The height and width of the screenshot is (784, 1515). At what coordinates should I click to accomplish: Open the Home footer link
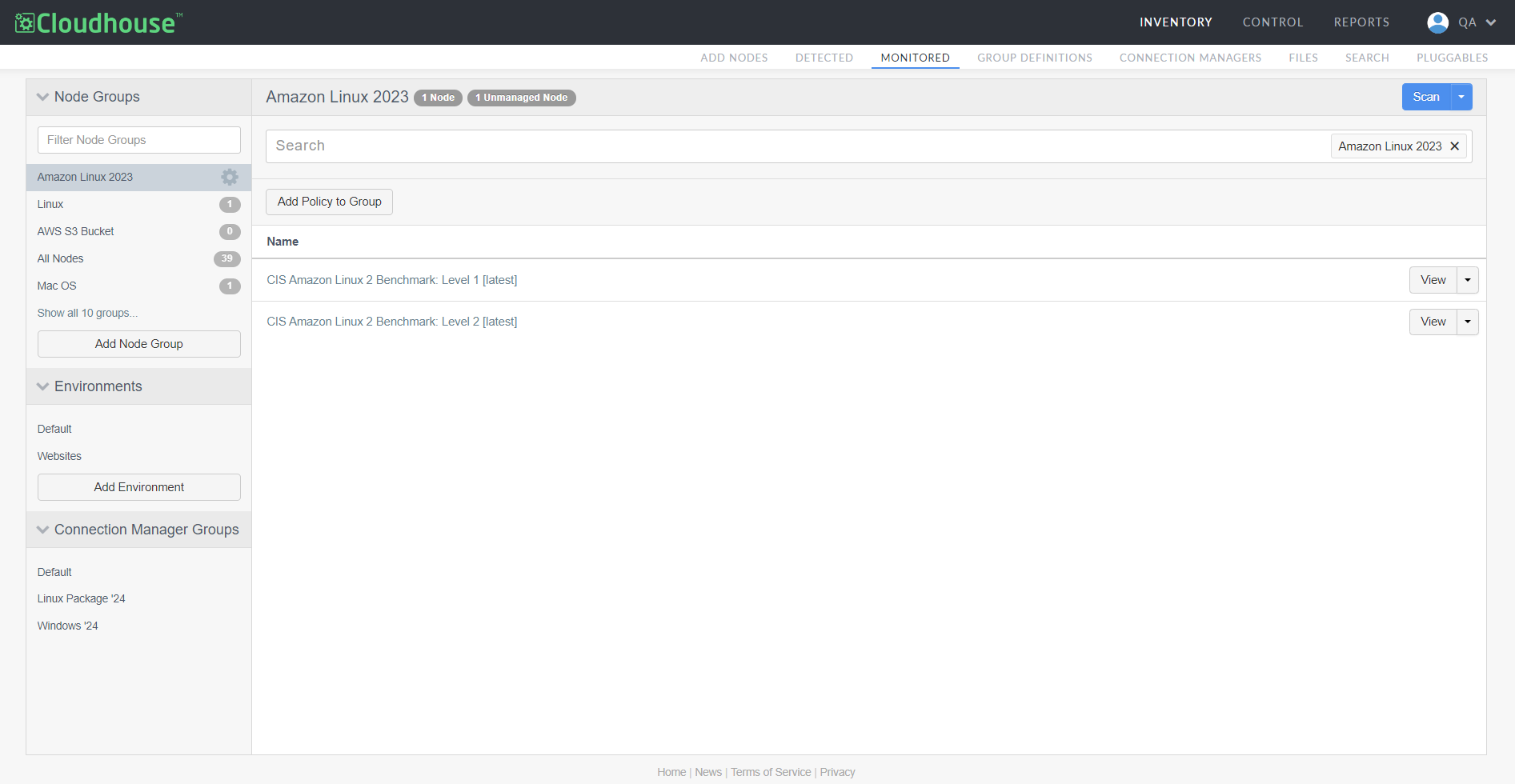coord(671,772)
